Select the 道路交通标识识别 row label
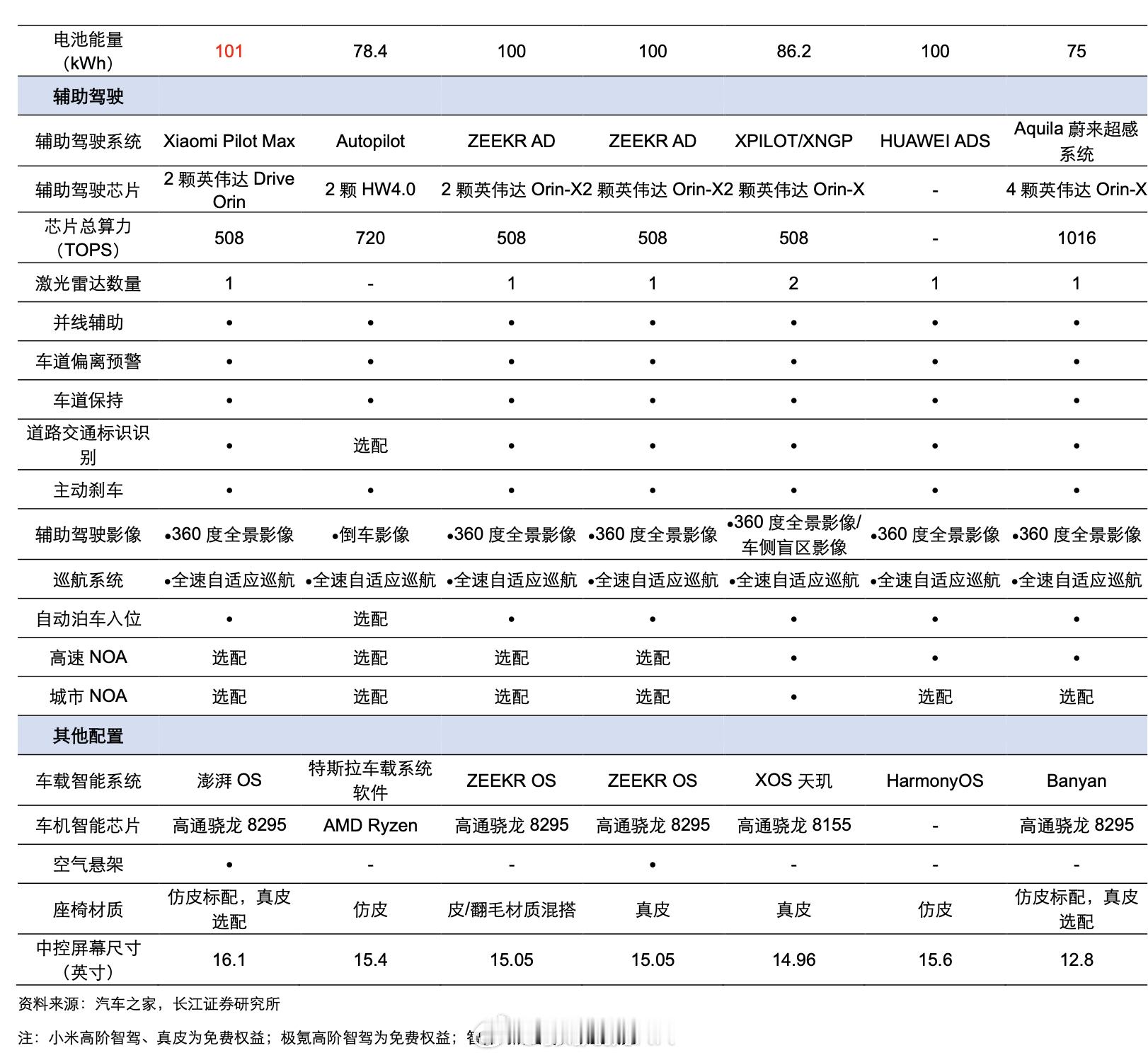This screenshot has width=1148, height=1060. (x=88, y=445)
